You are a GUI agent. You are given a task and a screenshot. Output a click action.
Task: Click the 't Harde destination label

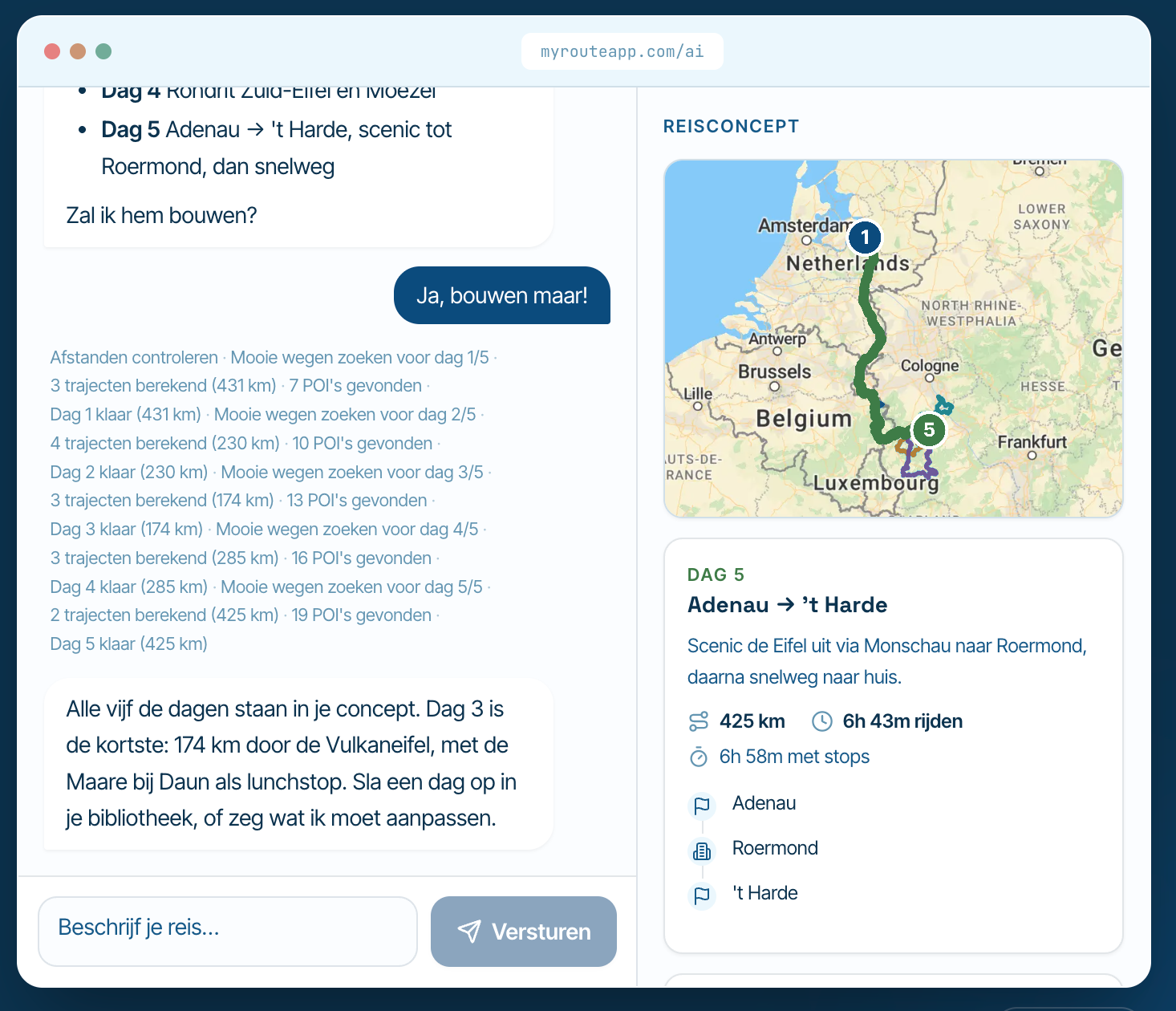coord(765,893)
